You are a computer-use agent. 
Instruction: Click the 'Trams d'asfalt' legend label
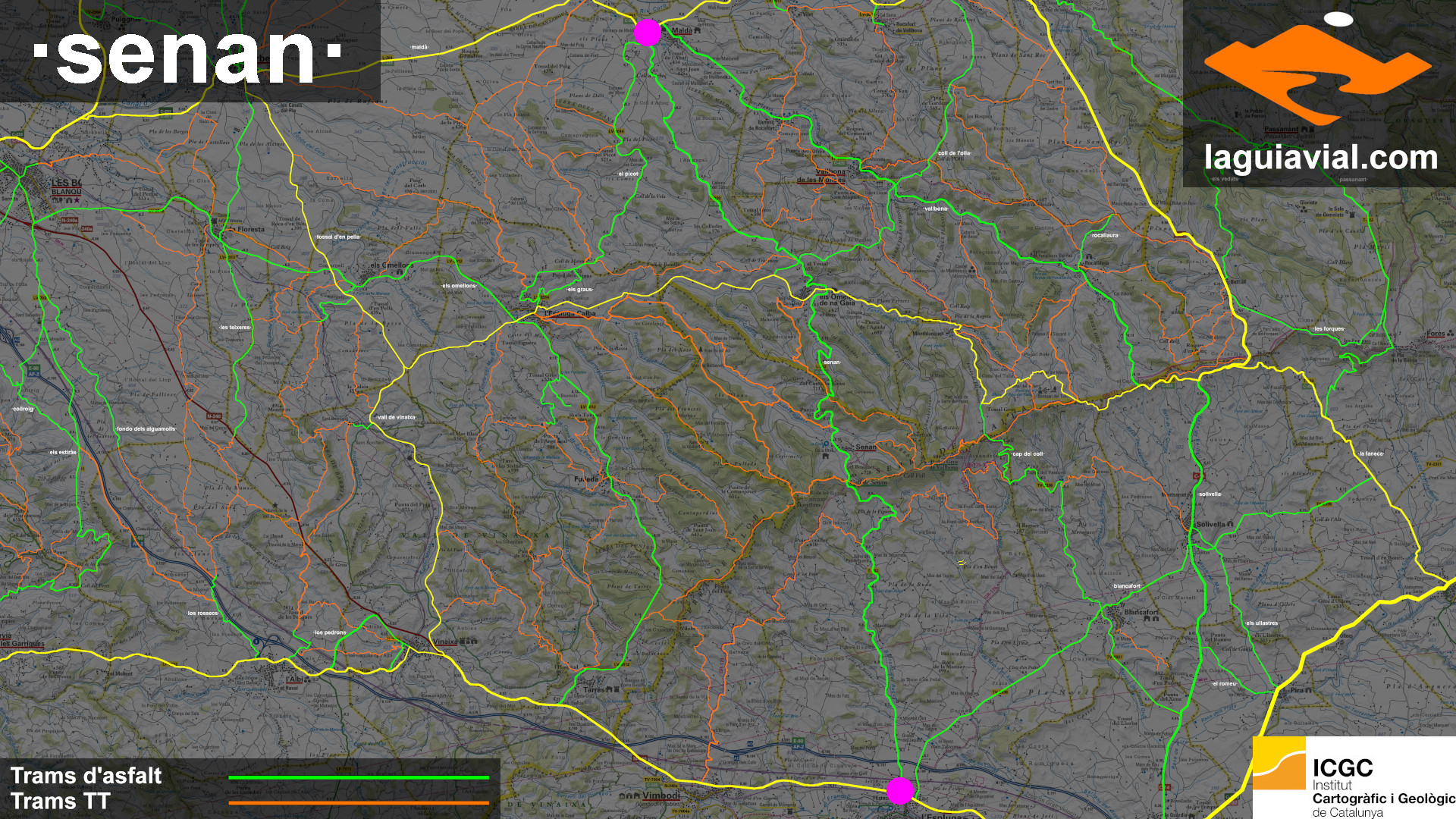(x=86, y=776)
